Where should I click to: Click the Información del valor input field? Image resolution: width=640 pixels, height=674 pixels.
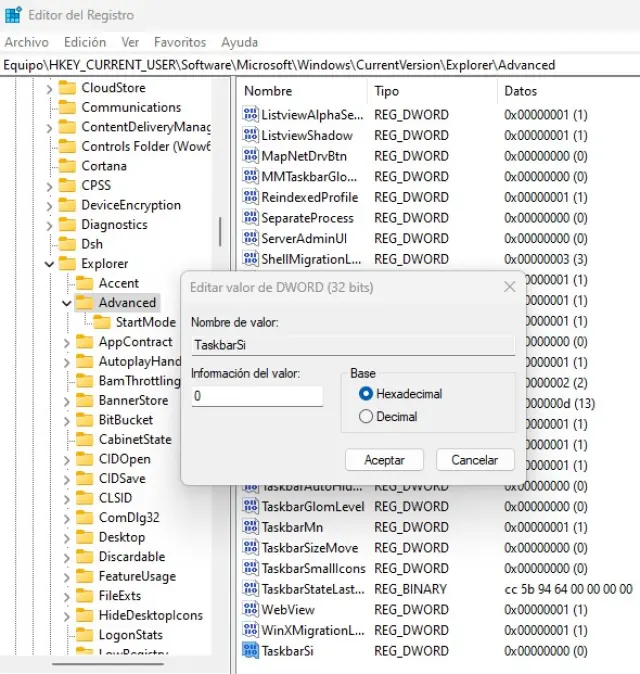click(x=257, y=397)
